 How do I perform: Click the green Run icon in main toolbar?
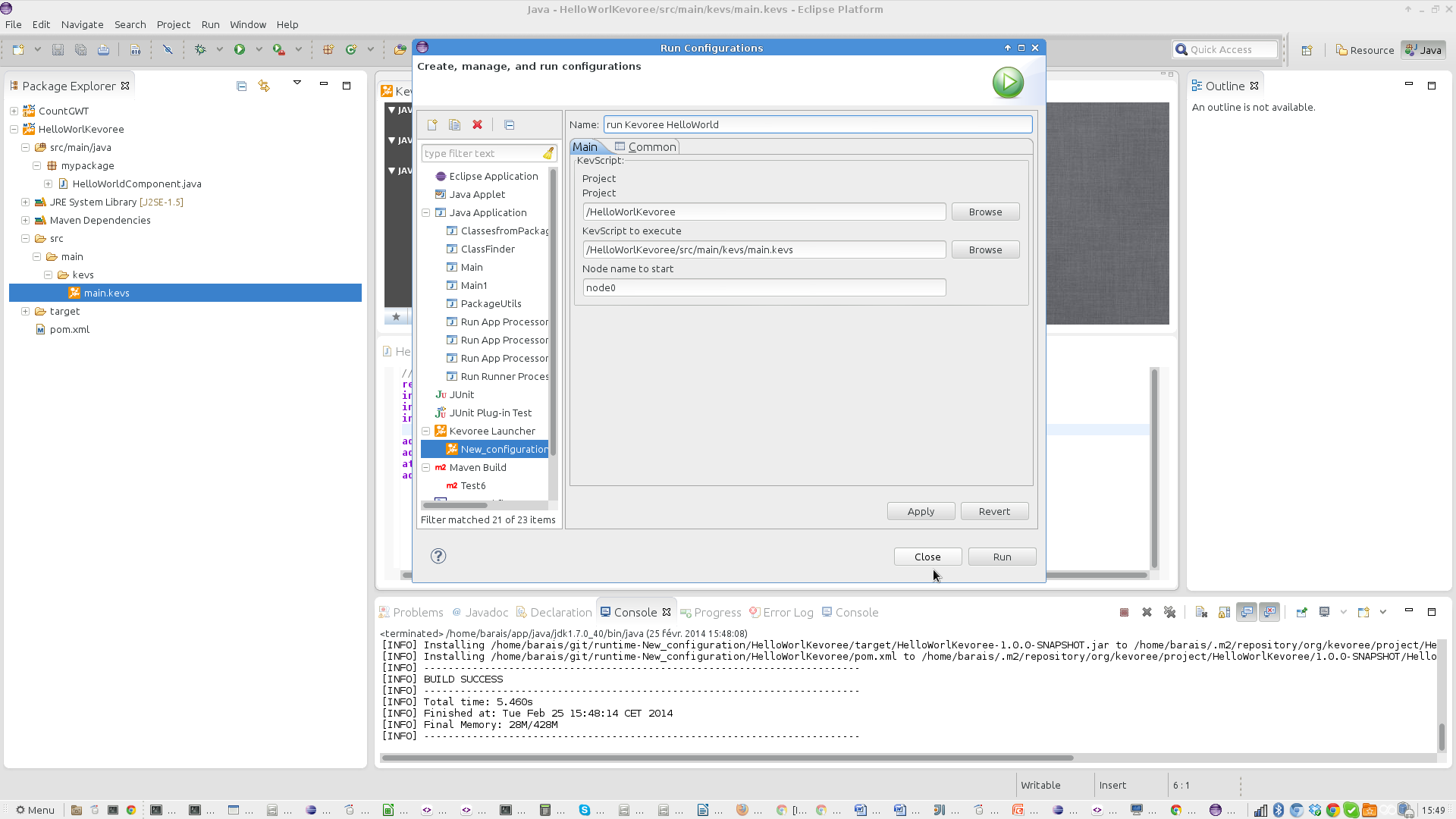[240, 50]
